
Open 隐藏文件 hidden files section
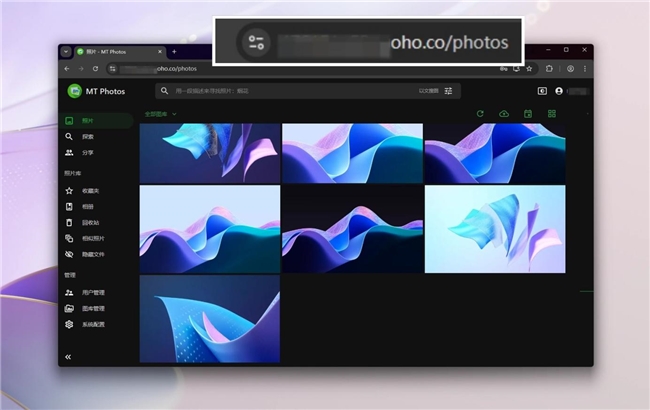(92, 254)
